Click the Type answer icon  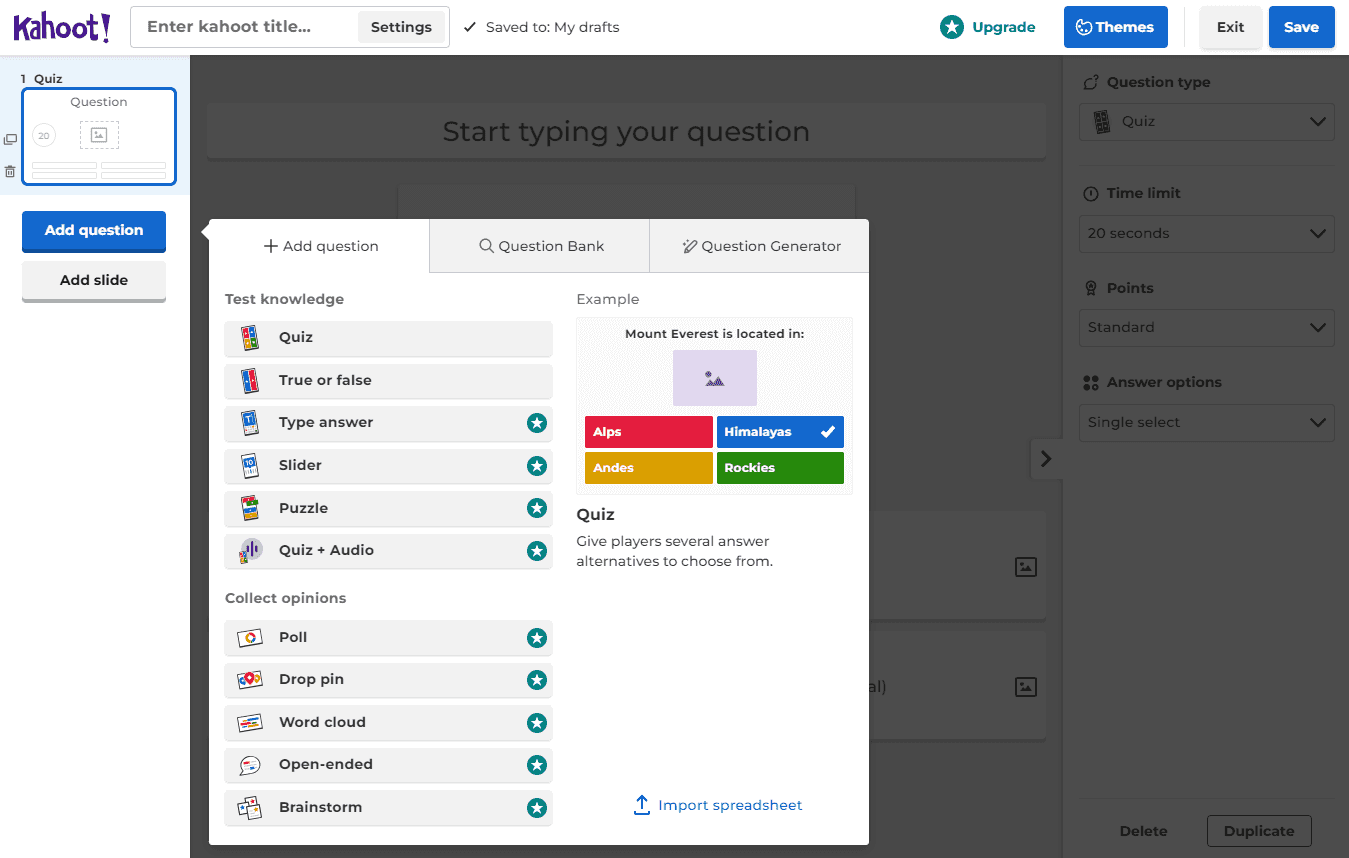point(250,423)
